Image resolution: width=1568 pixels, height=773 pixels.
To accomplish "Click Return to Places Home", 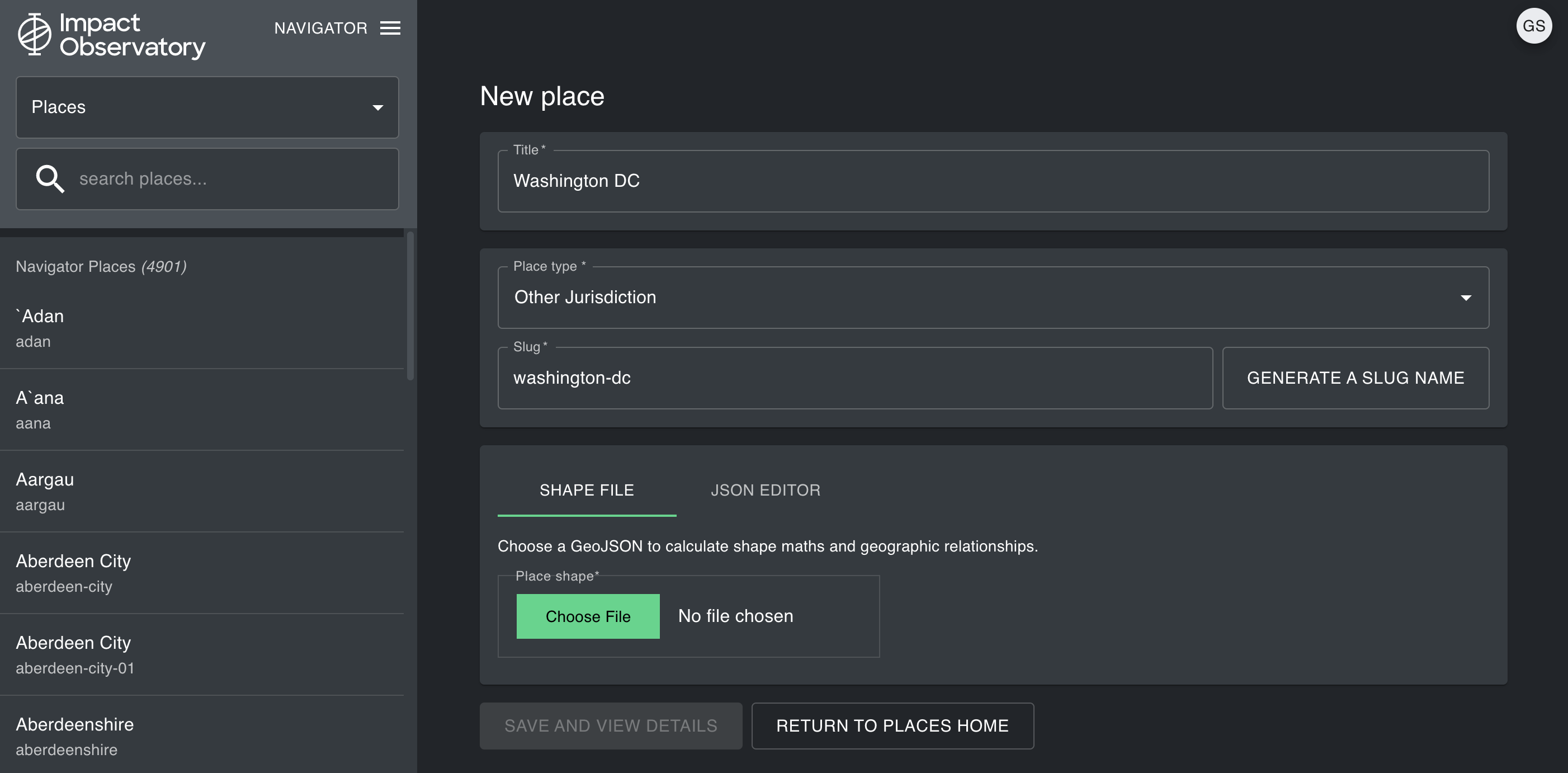I will (x=892, y=725).
